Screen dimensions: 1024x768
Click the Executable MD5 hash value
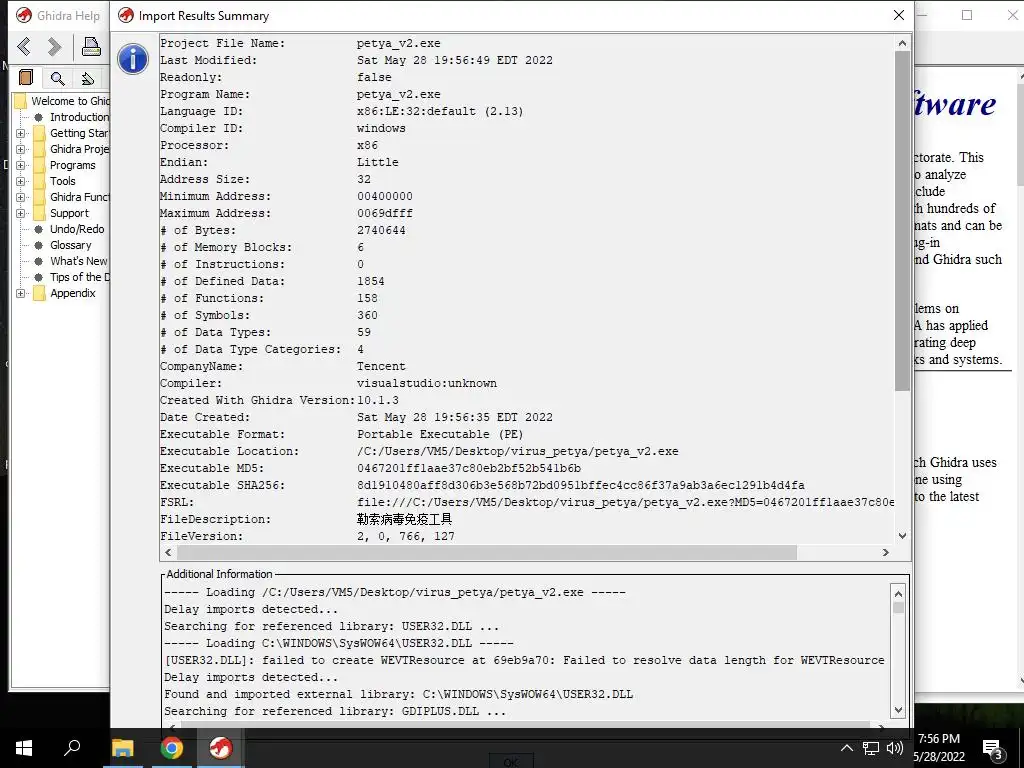pyautogui.click(x=469, y=468)
